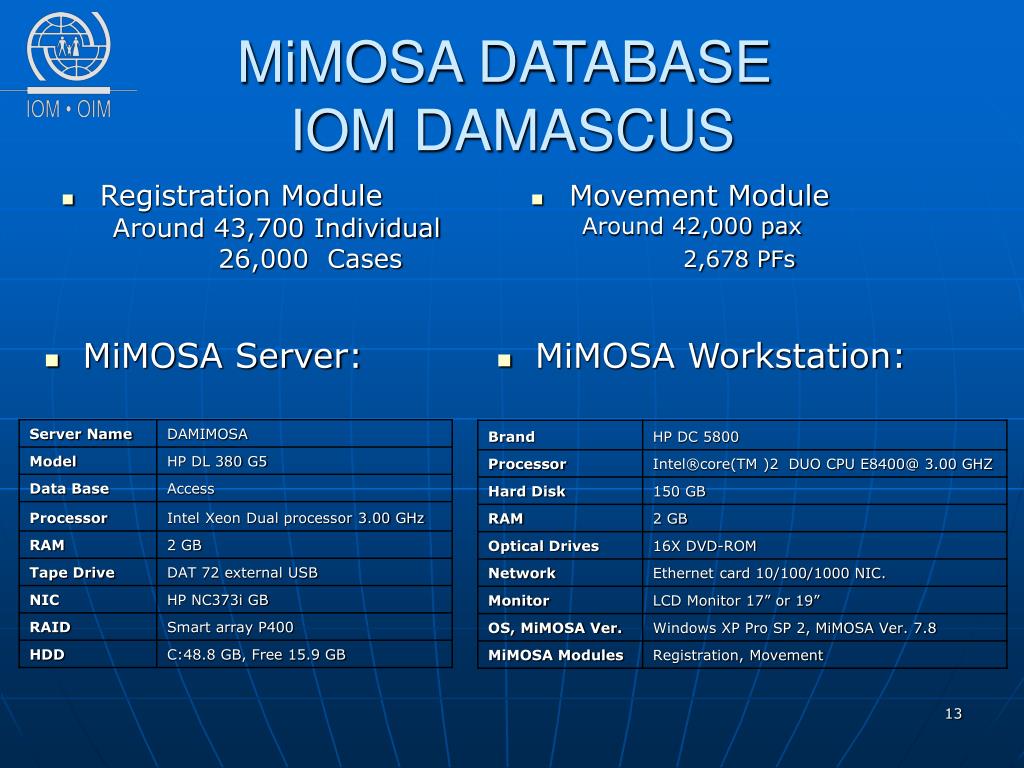1024x768 pixels.
Task: Select the Intel core DUO CPU E8400 cell
Action: pos(825,464)
